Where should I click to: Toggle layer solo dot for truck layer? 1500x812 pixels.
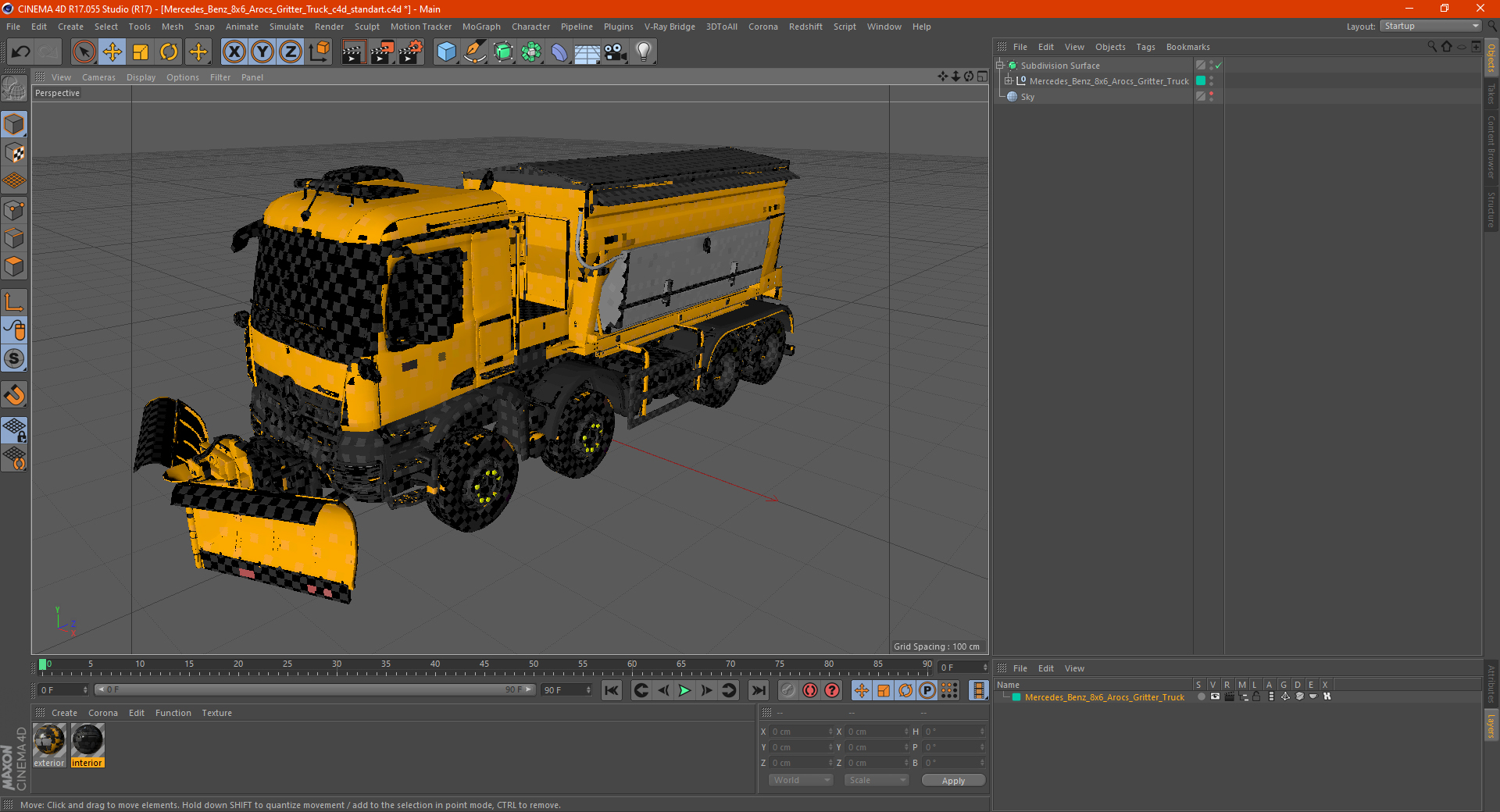[1201, 696]
